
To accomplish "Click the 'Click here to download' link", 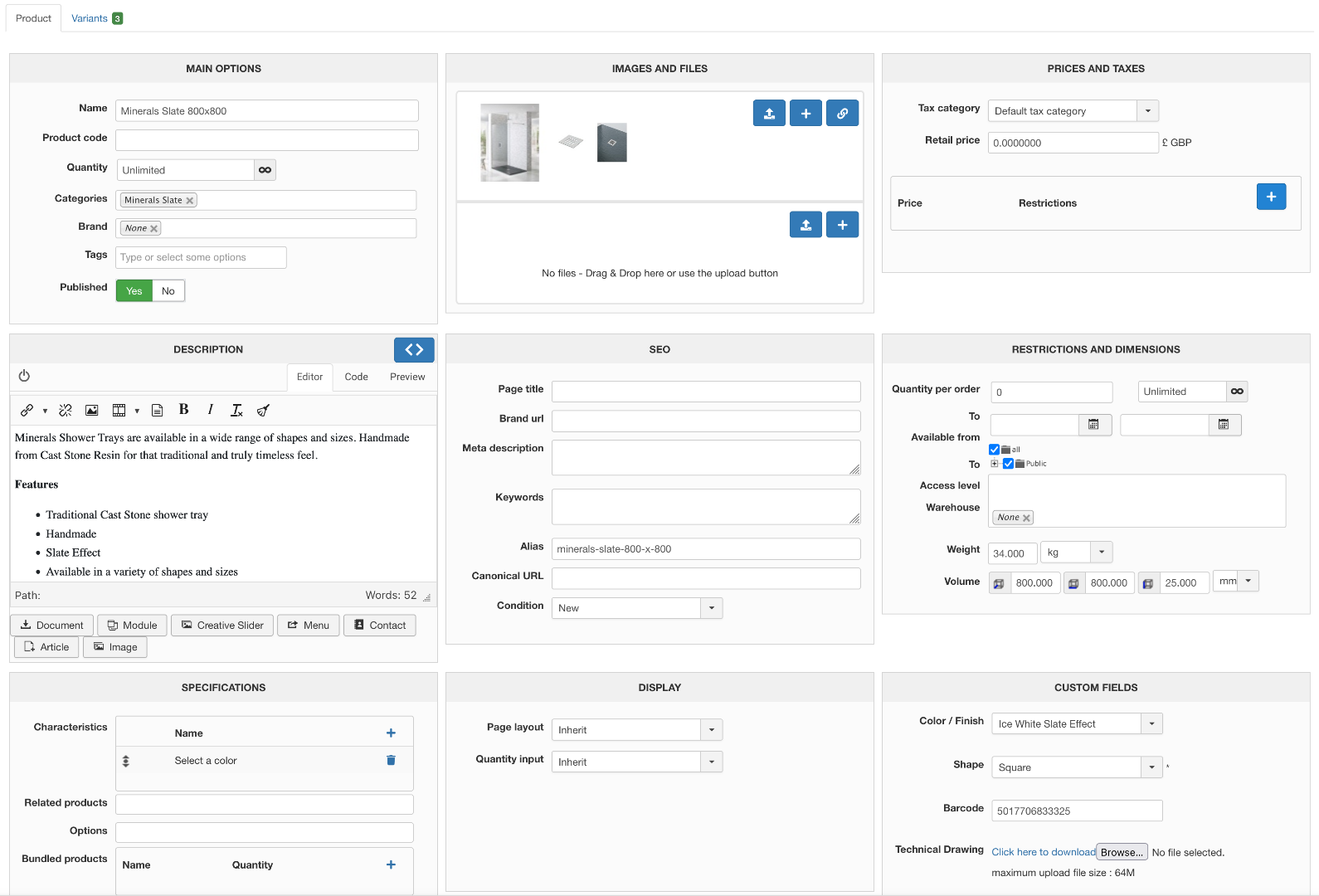I will 1043,852.
